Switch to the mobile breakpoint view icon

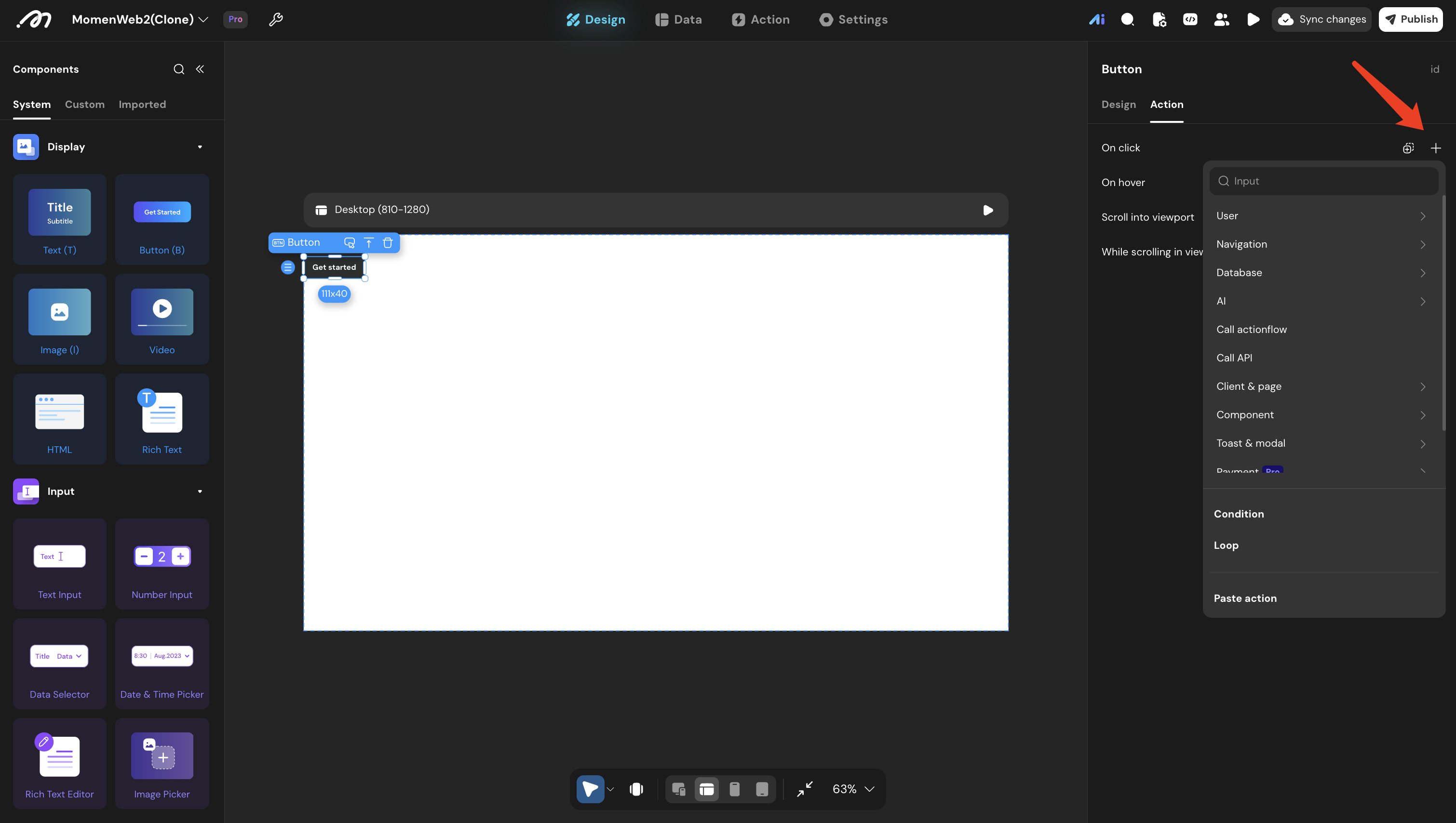(x=734, y=789)
